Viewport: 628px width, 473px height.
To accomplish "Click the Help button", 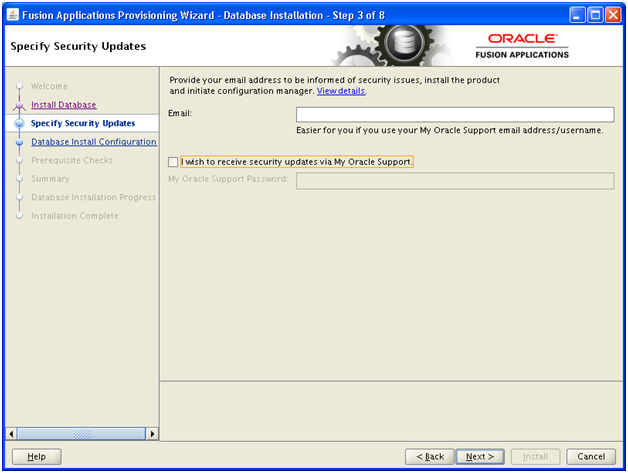I will [x=36, y=457].
